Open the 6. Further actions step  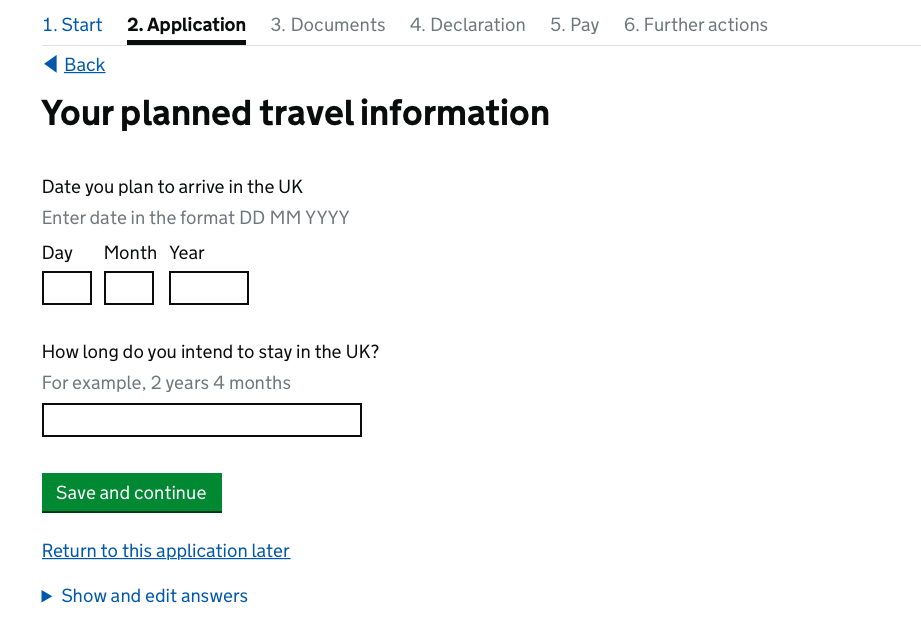695,25
